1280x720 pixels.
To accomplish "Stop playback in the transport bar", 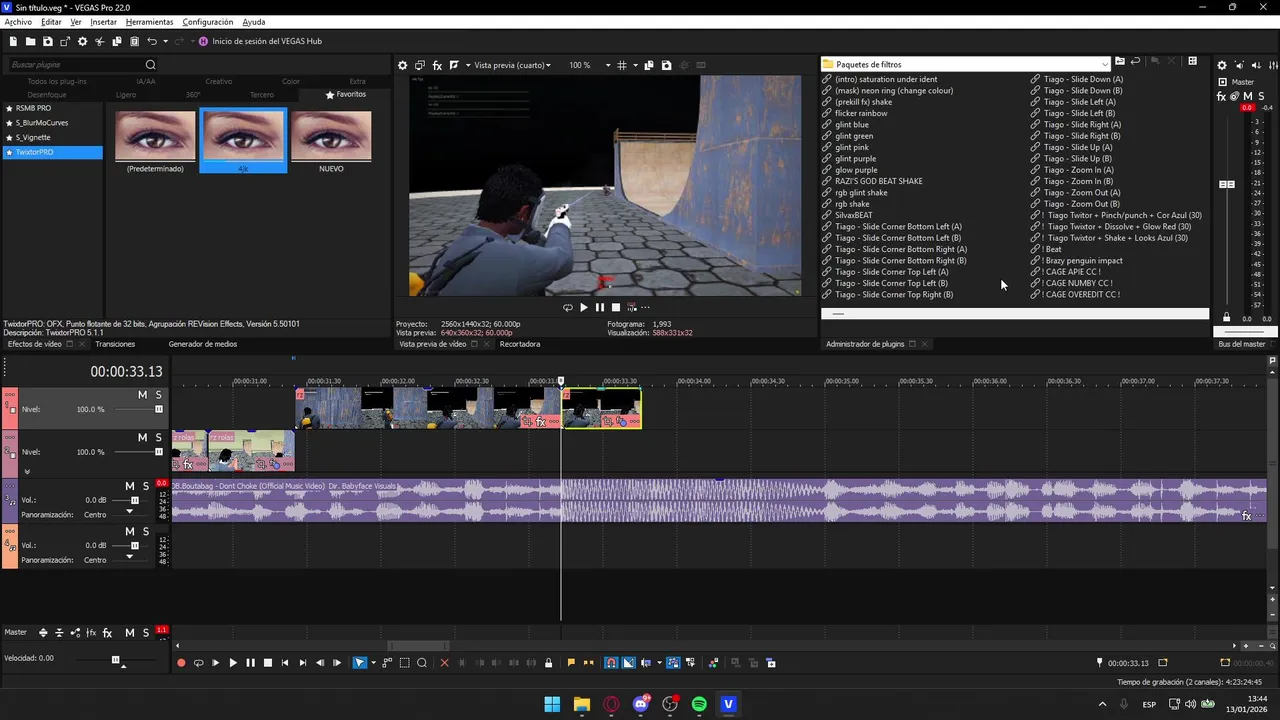I will 267,663.
